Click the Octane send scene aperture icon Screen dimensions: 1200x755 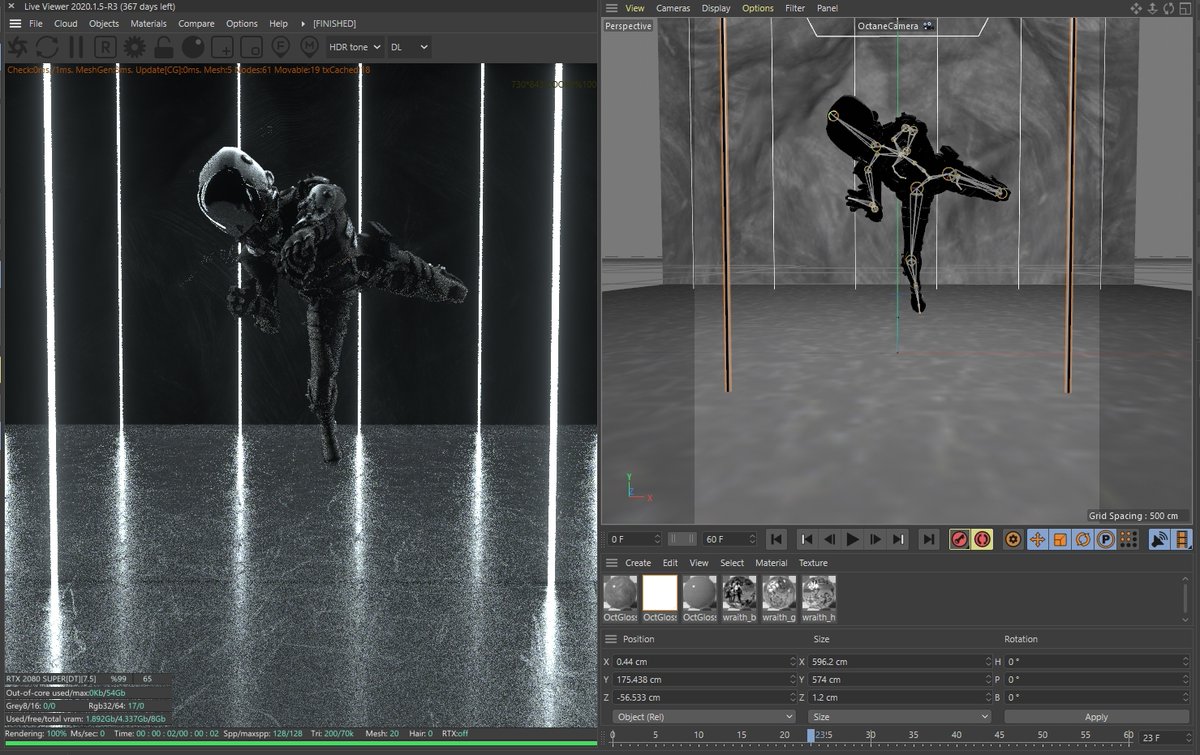[x=18, y=46]
